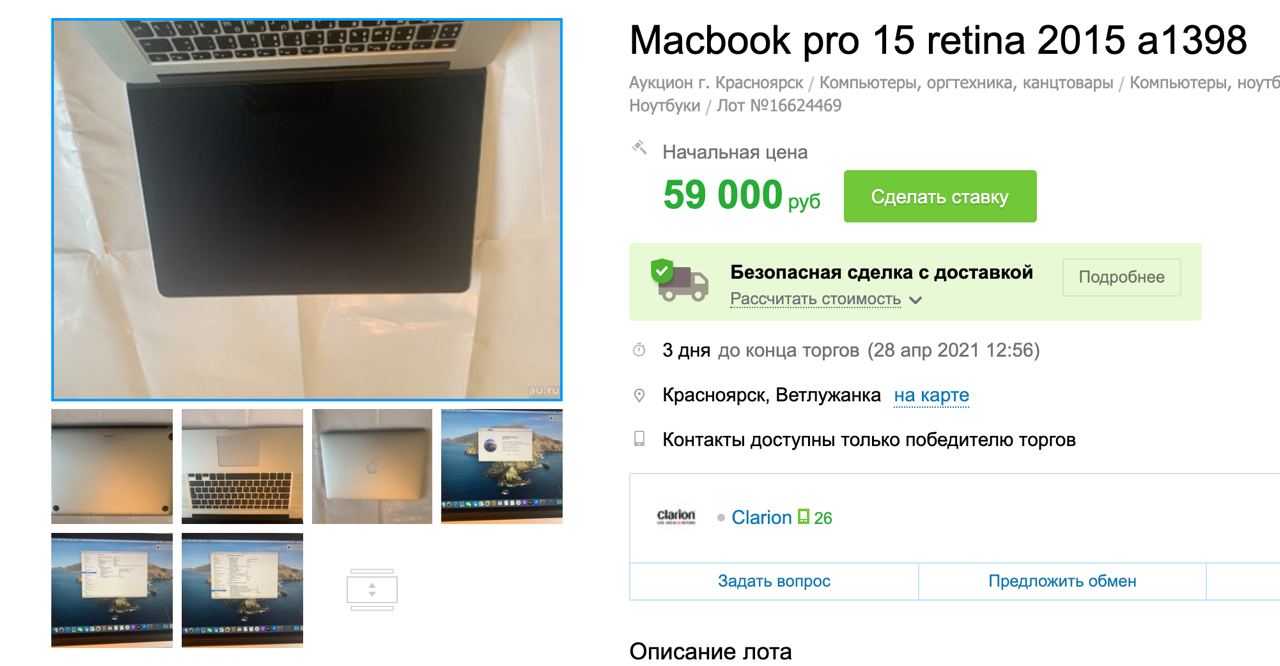Select the Предложить обмен tab

tap(1062, 581)
